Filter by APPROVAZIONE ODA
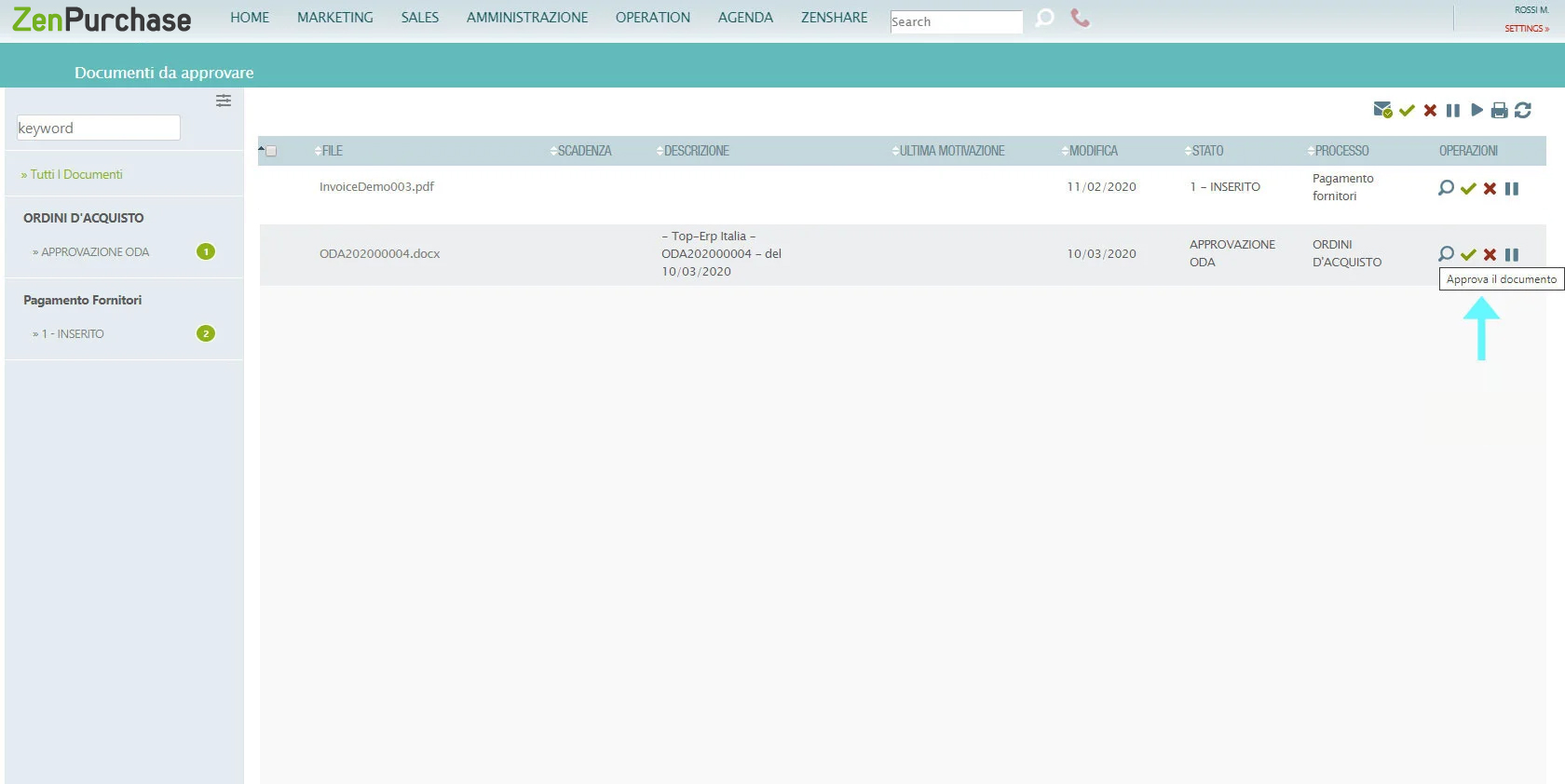The height and width of the screenshot is (784, 1565). (x=91, y=252)
